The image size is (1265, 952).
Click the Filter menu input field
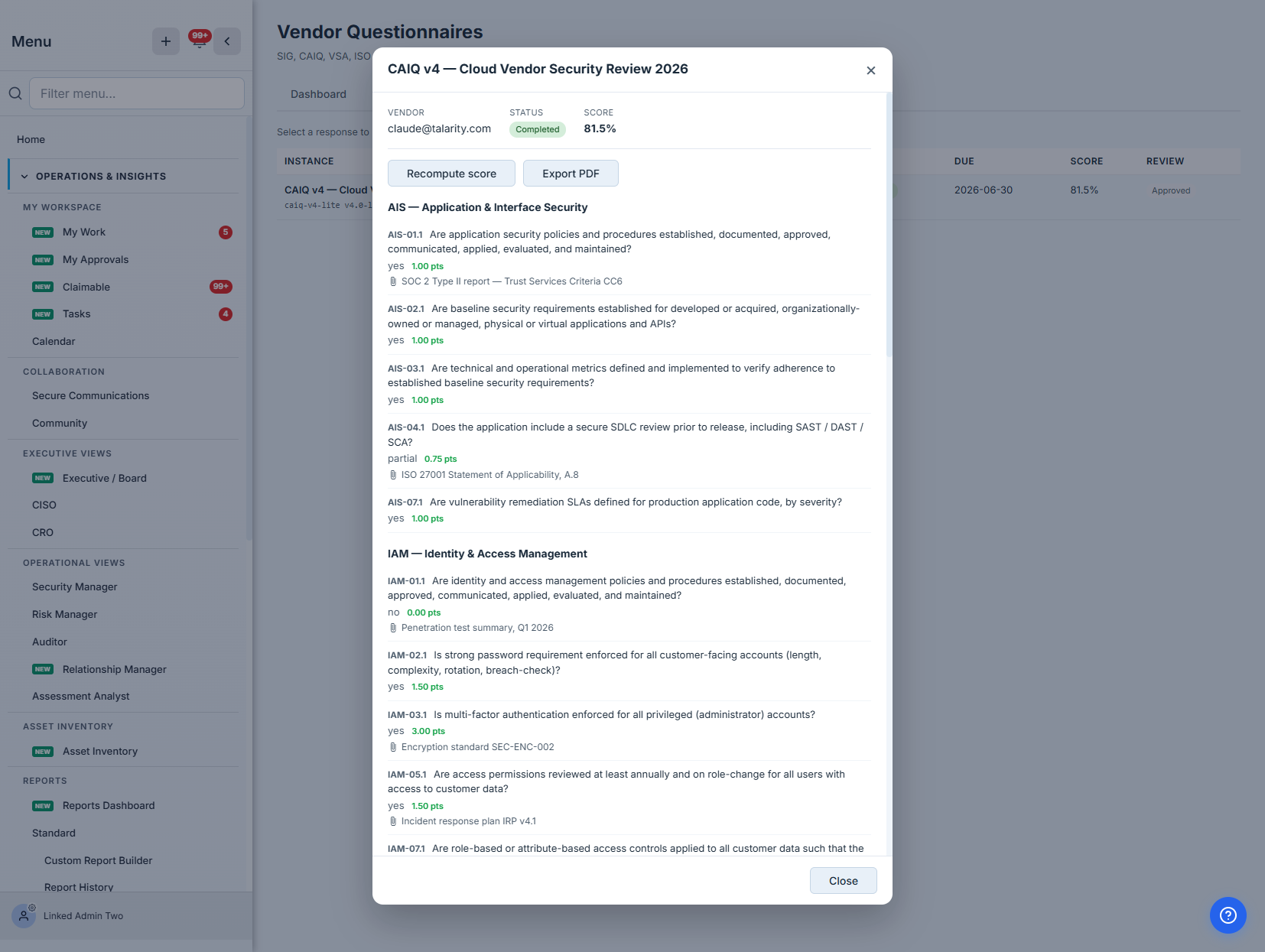[x=137, y=93]
